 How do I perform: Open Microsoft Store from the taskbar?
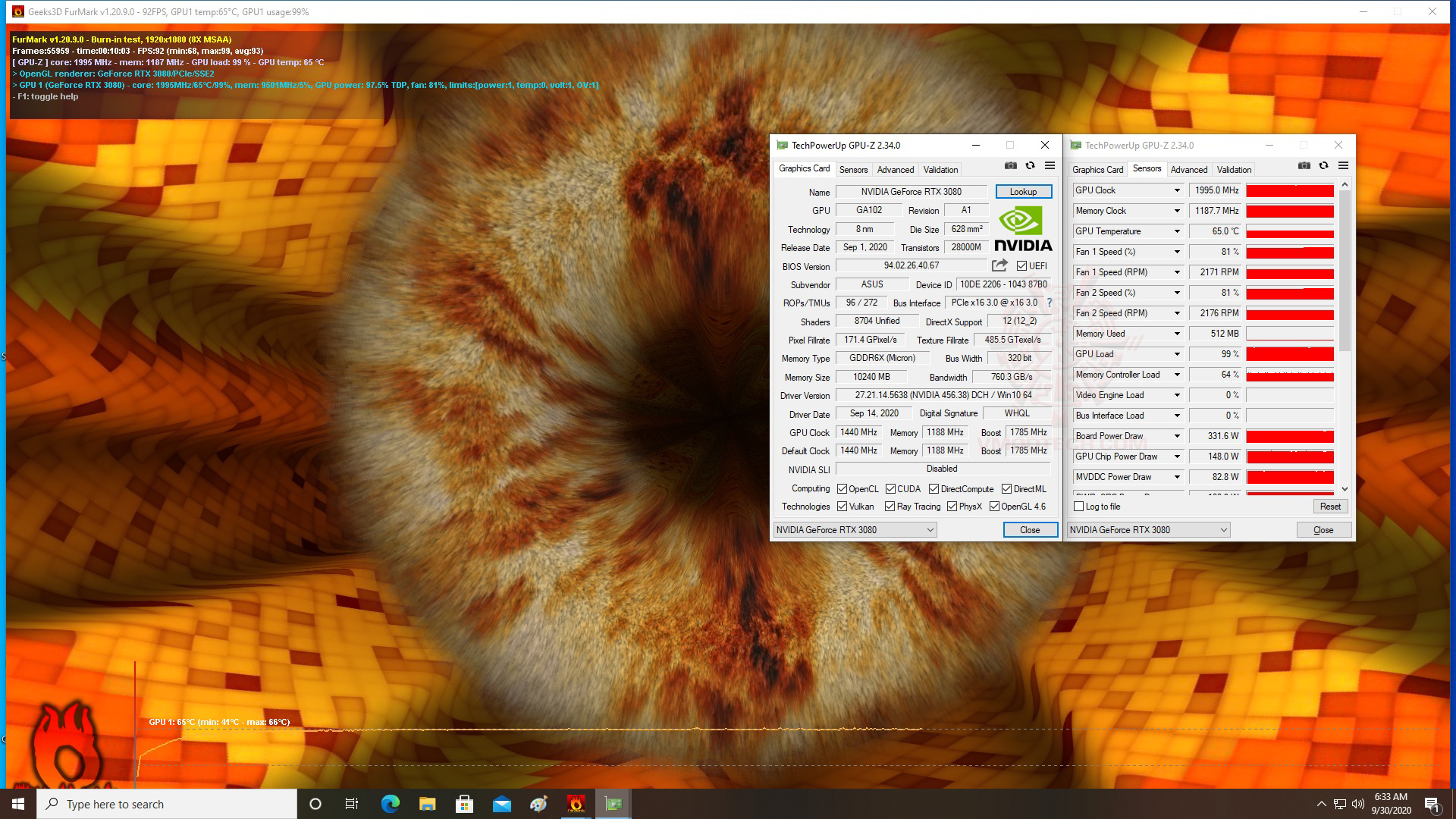[x=464, y=804]
